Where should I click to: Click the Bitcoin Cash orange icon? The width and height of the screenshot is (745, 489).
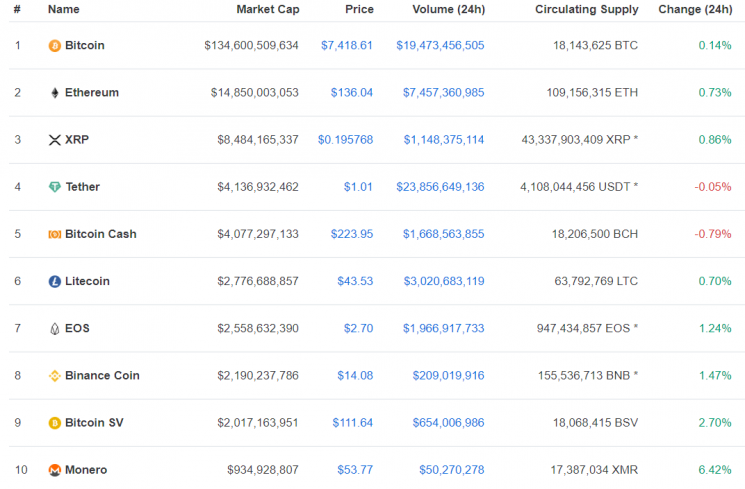[55, 234]
